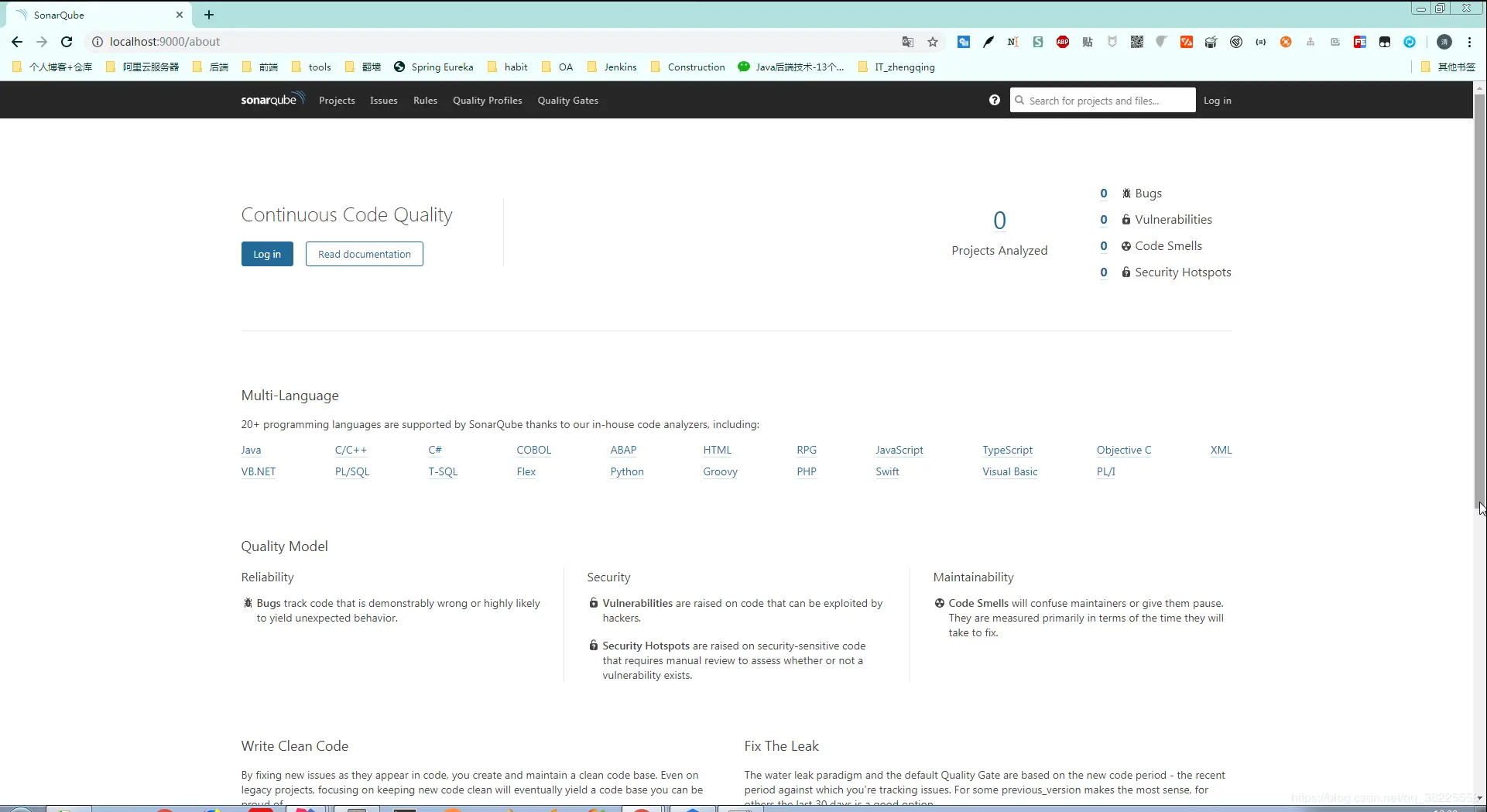Image resolution: width=1487 pixels, height=812 pixels.
Task: Bookmark this page using the star icon
Action: click(933, 42)
